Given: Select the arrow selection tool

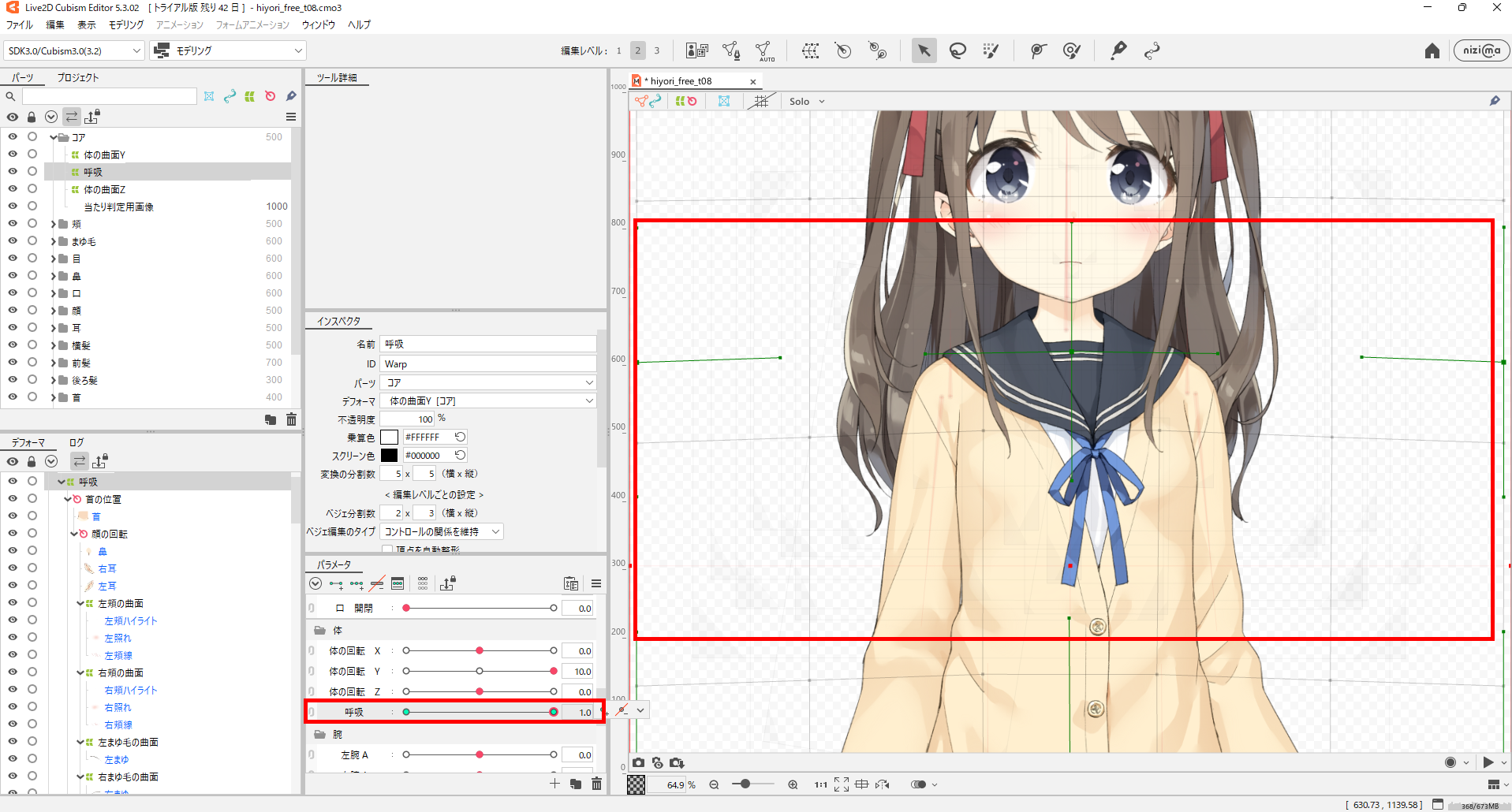Looking at the screenshot, I should click(924, 51).
